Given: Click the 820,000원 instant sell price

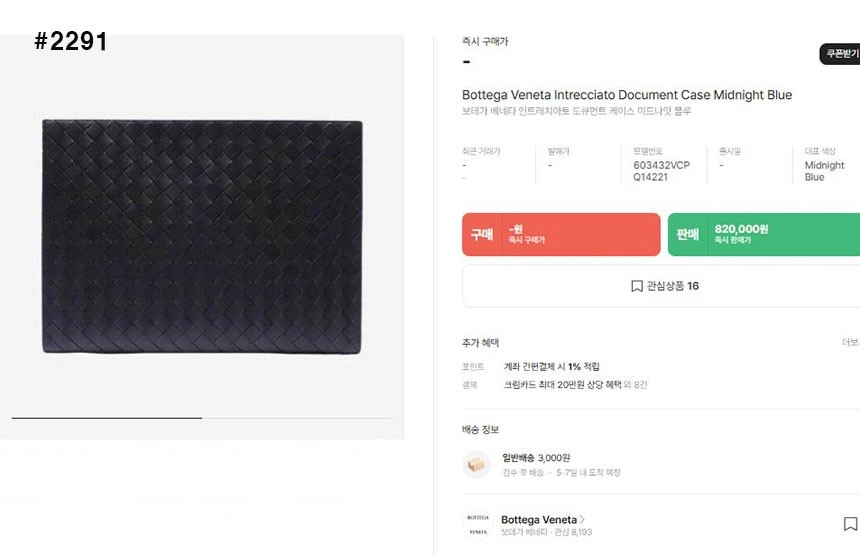Looking at the screenshot, I should click(x=741, y=229).
